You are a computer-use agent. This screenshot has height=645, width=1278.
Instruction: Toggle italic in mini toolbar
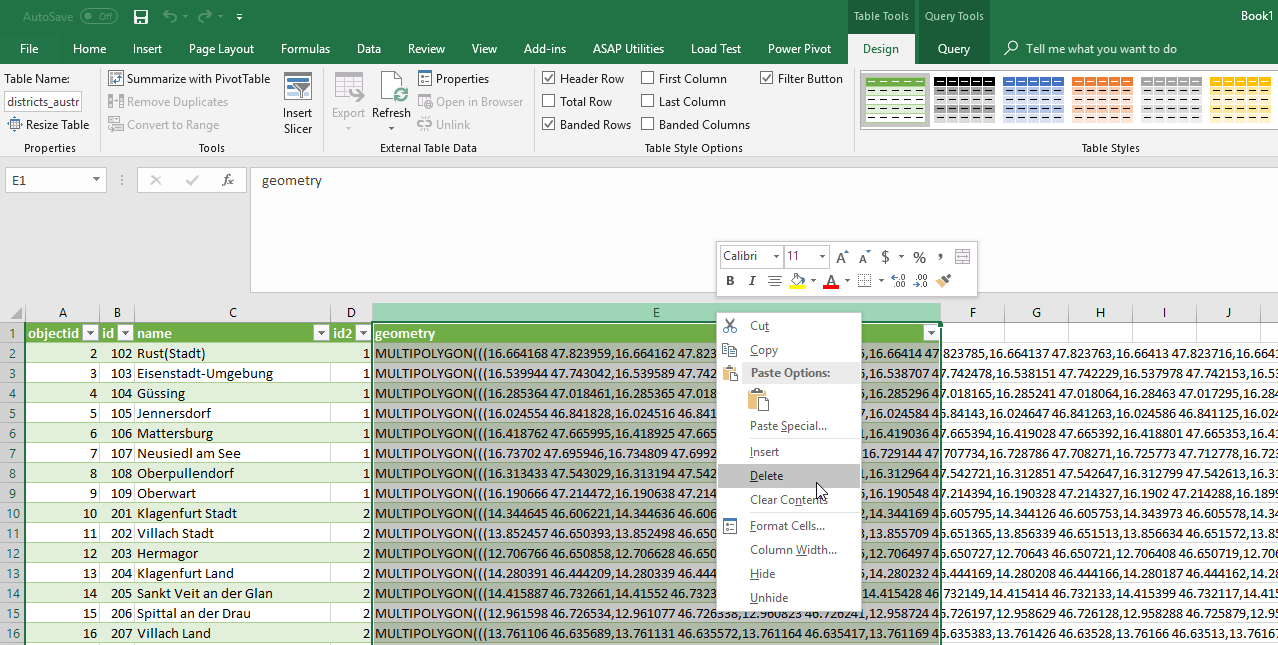752,281
